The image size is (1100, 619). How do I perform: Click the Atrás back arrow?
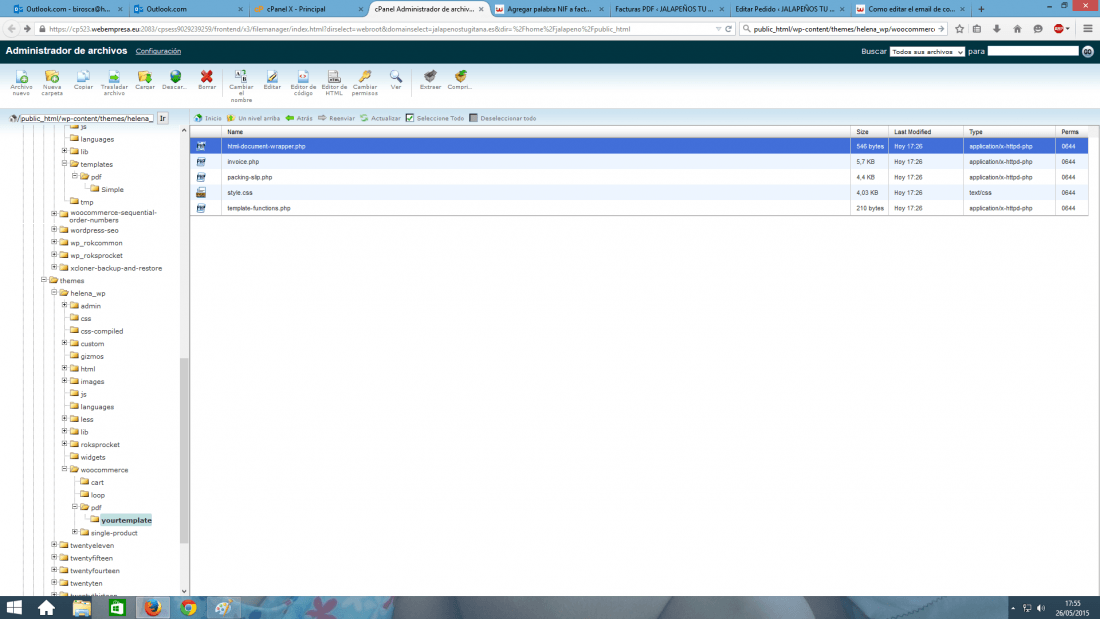point(299,118)
